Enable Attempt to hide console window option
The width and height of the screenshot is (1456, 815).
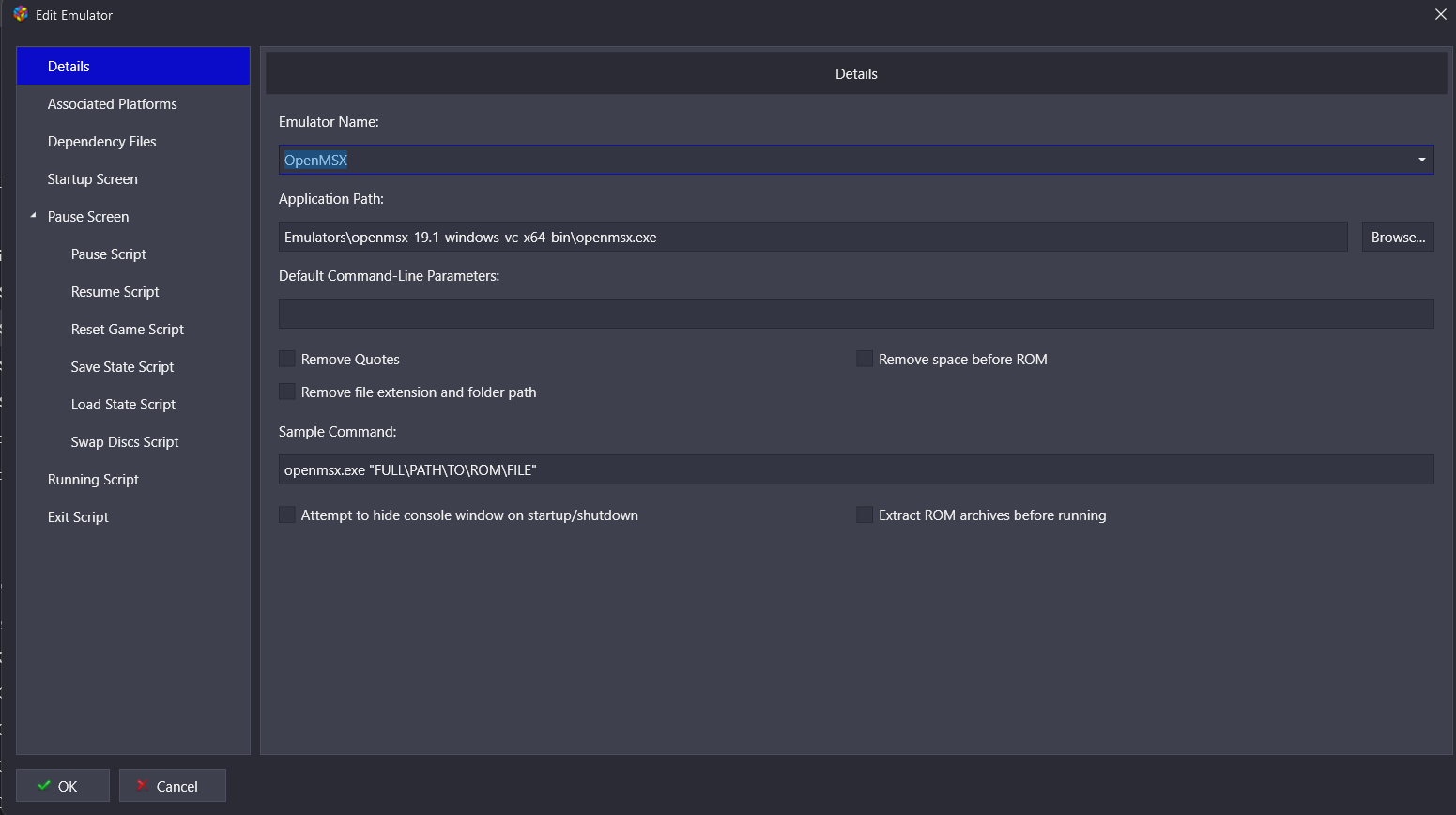tap(287, 515)
